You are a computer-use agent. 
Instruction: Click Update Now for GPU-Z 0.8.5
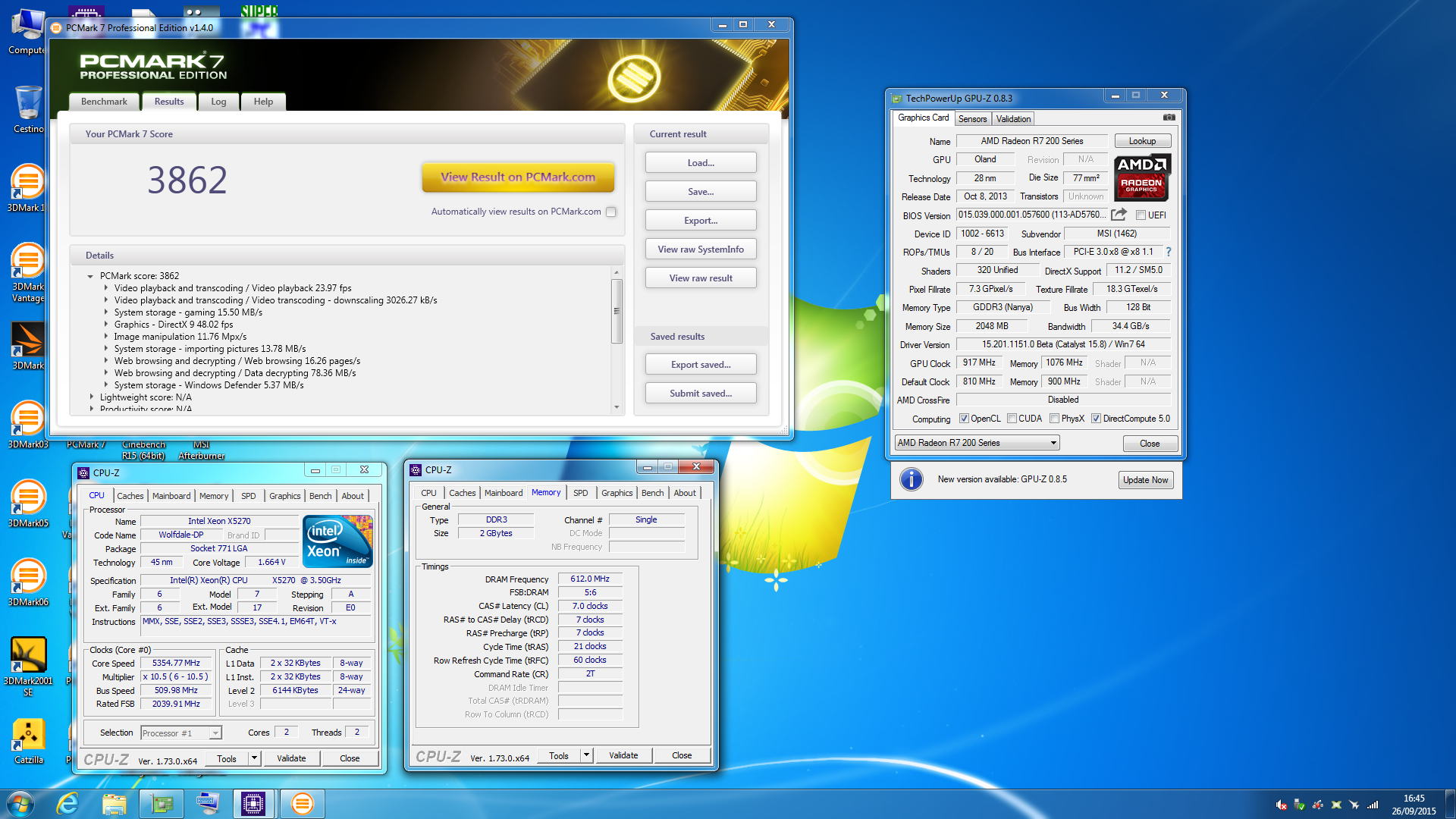click(1145, 480)
